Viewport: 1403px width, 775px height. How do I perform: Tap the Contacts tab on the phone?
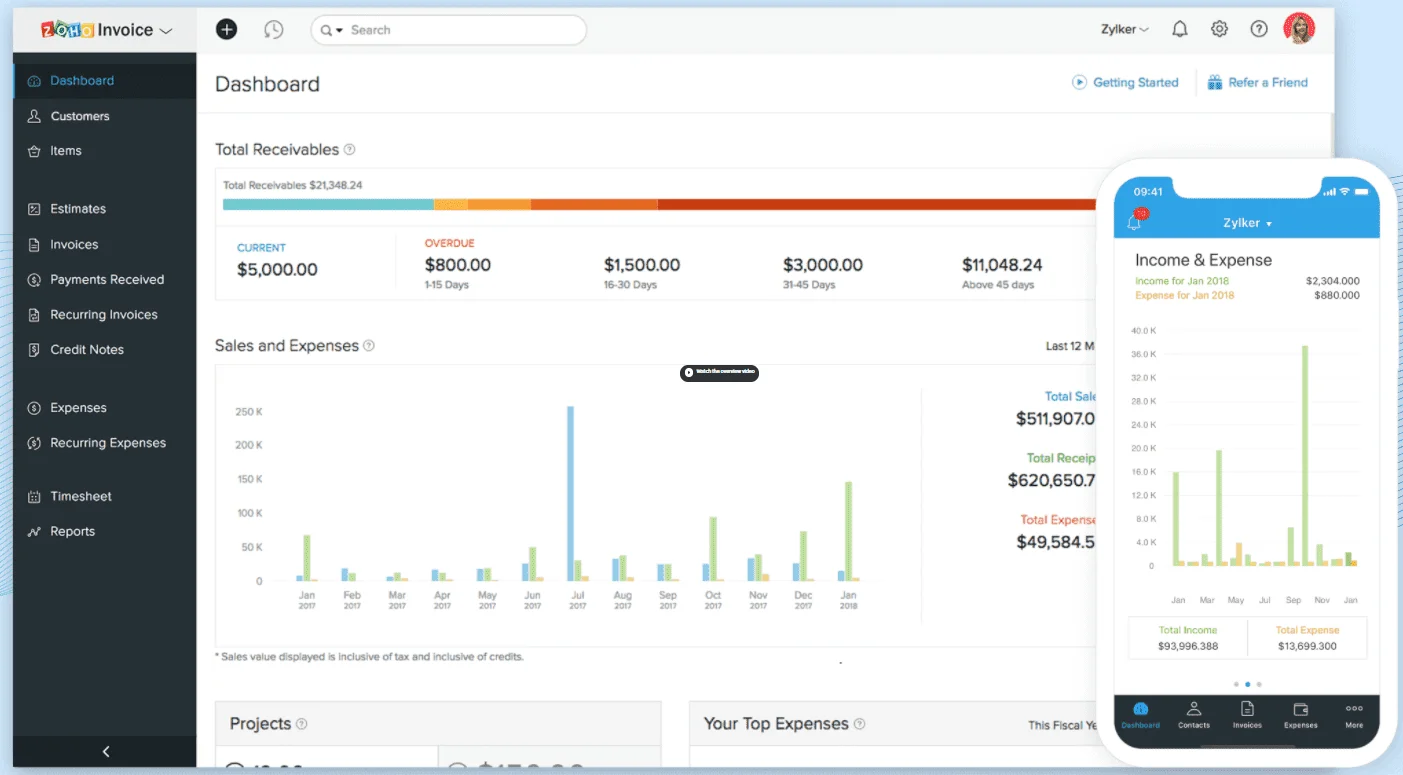[1194, 716]
